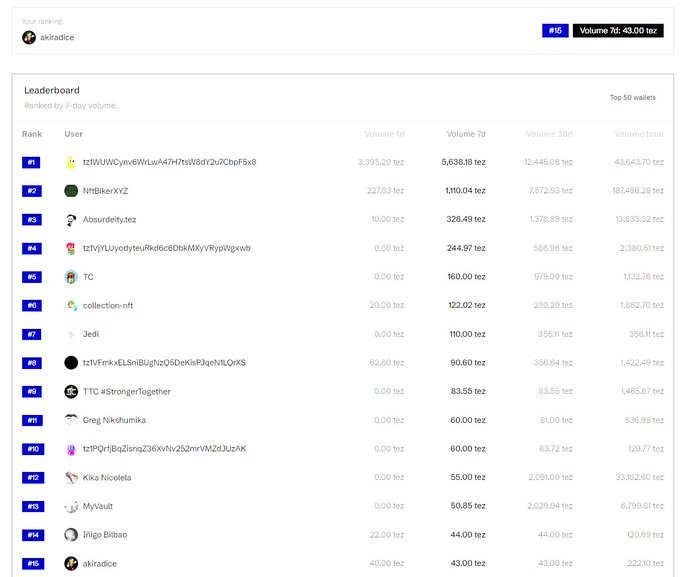Click the #3 rank badge
Viewport: 680px width, 577px height.
pos(32,220)
